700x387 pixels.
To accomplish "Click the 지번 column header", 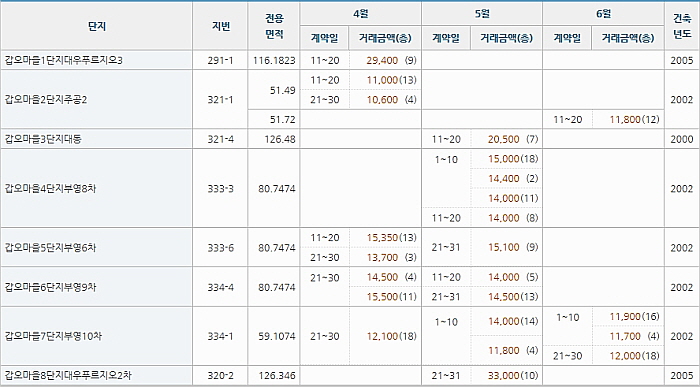I will (x=221, y=26).
